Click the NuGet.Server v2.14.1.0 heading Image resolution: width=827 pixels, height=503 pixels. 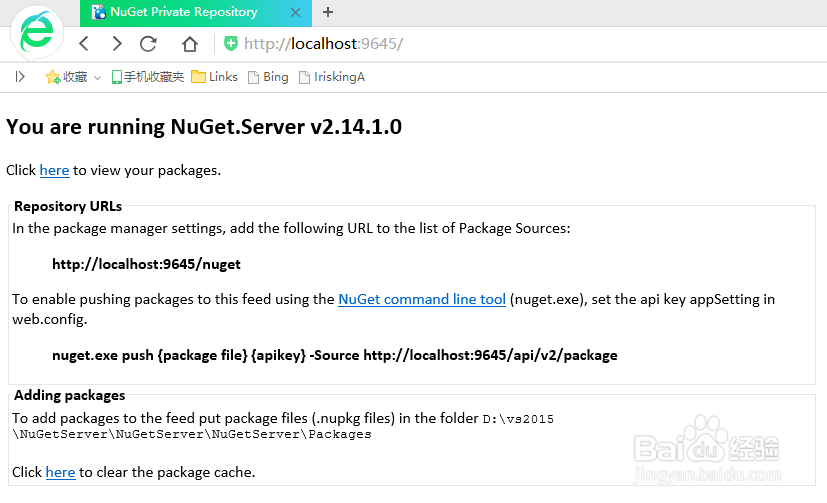pos(204,127)
